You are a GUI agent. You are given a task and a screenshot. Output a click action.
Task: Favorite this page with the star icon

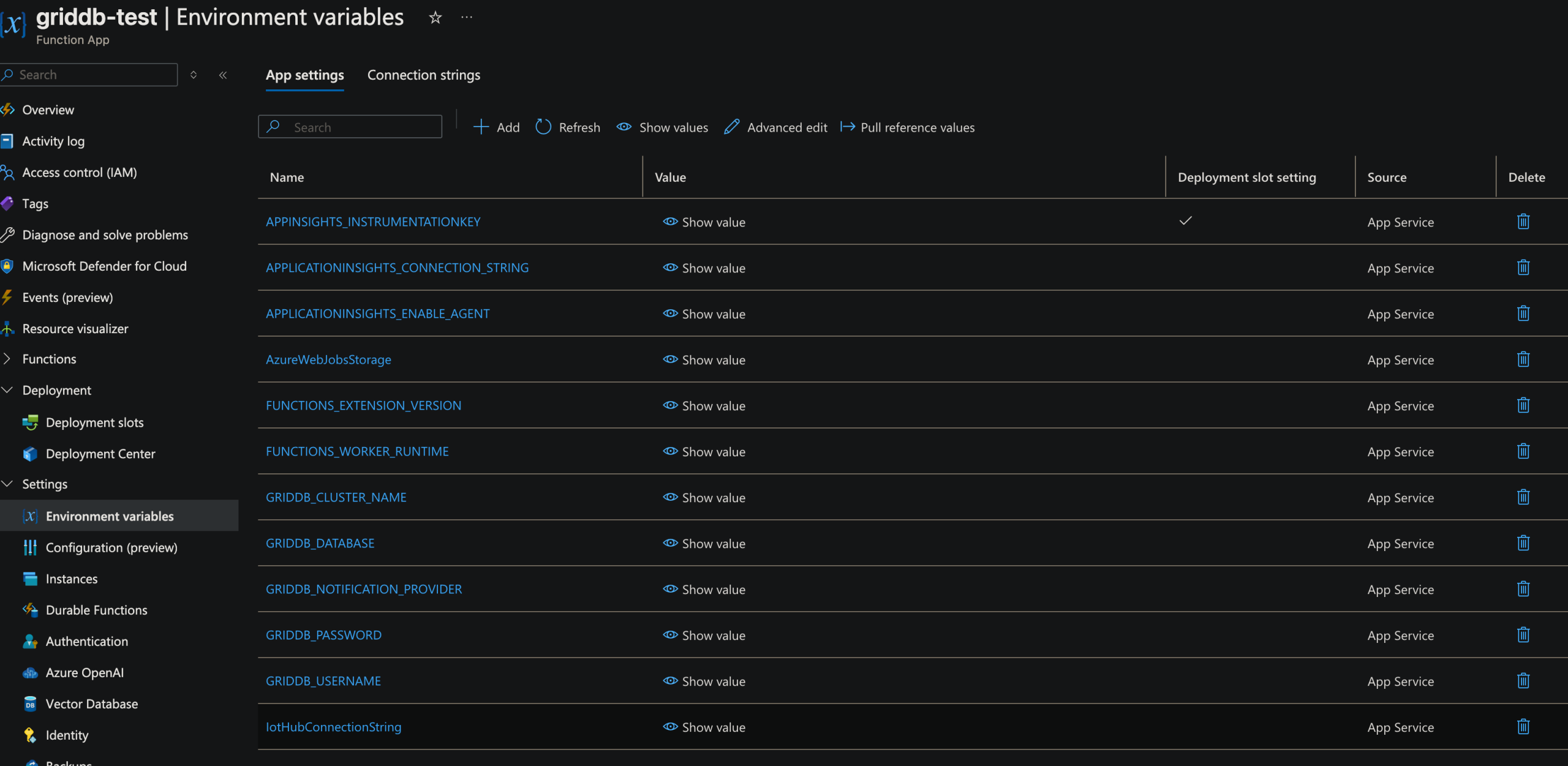[x=435, y=18]
